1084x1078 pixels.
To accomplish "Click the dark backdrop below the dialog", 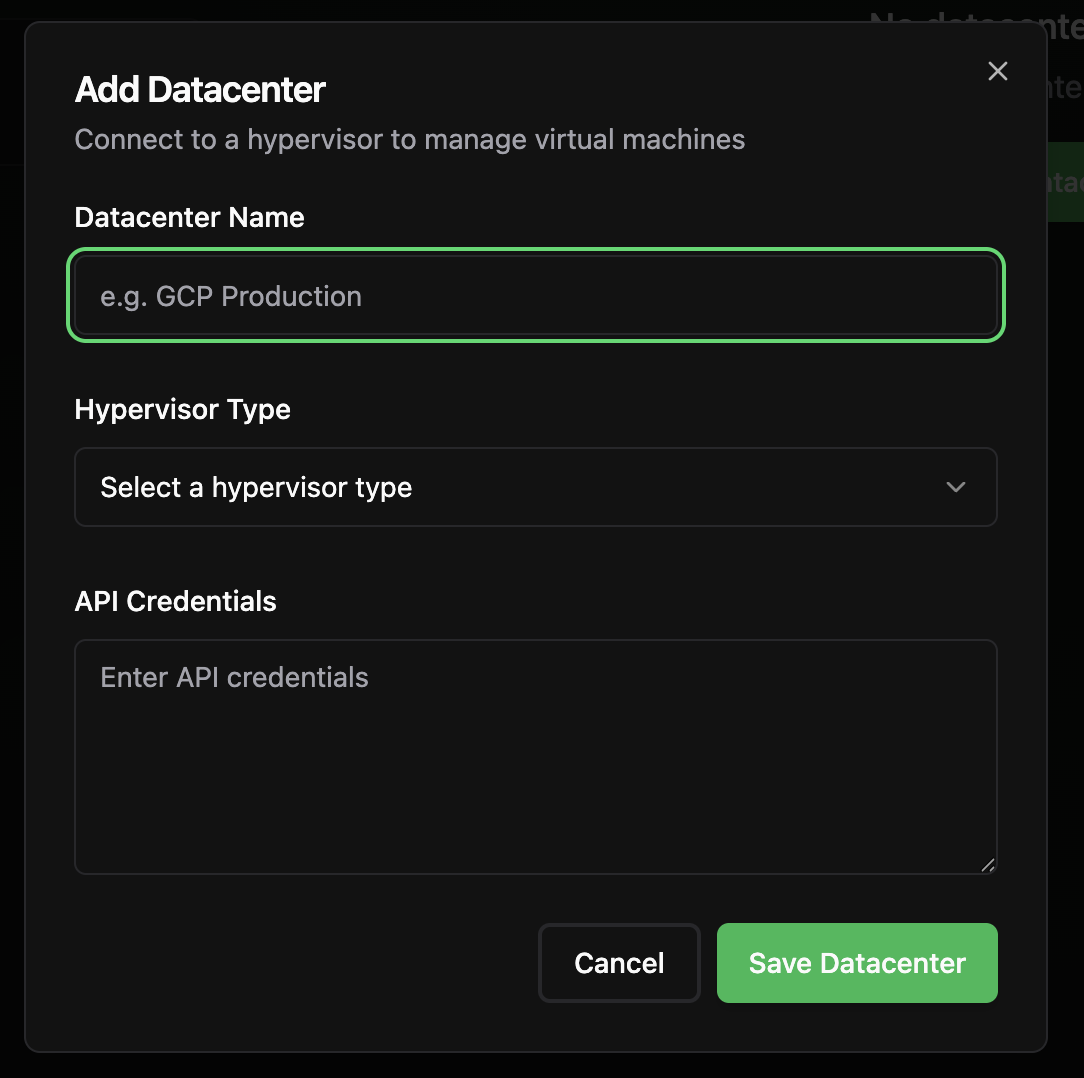I will [x=540, y=1066].
